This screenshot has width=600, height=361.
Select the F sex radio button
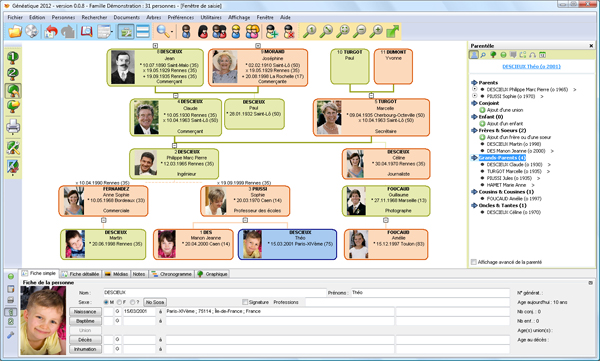119,302
